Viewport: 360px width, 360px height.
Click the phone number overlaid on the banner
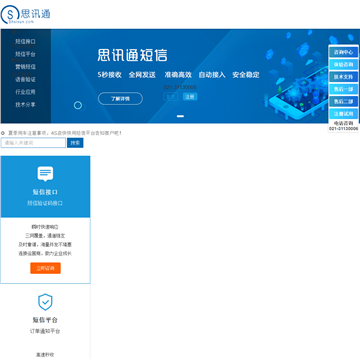click(180, 87)
